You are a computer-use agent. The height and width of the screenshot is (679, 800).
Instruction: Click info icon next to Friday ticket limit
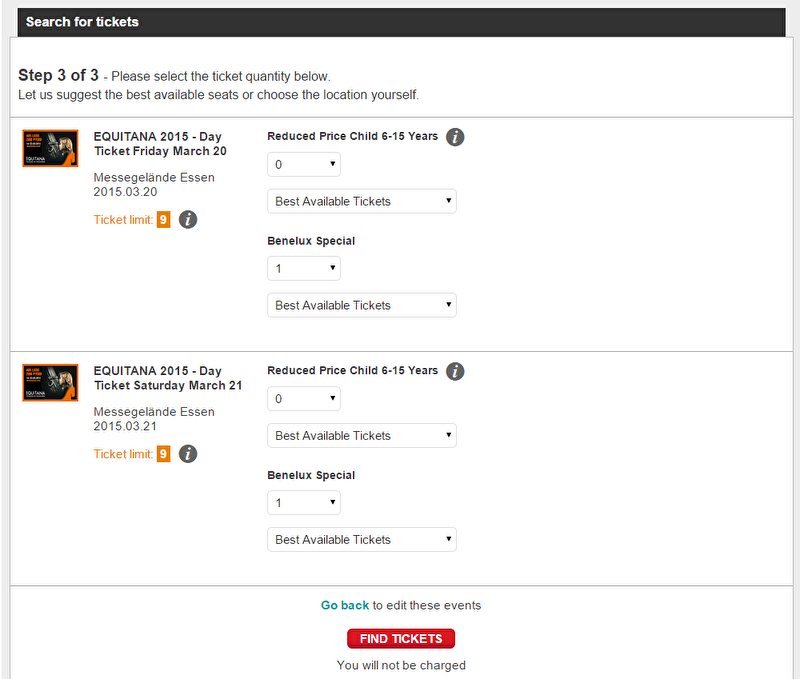188,219
